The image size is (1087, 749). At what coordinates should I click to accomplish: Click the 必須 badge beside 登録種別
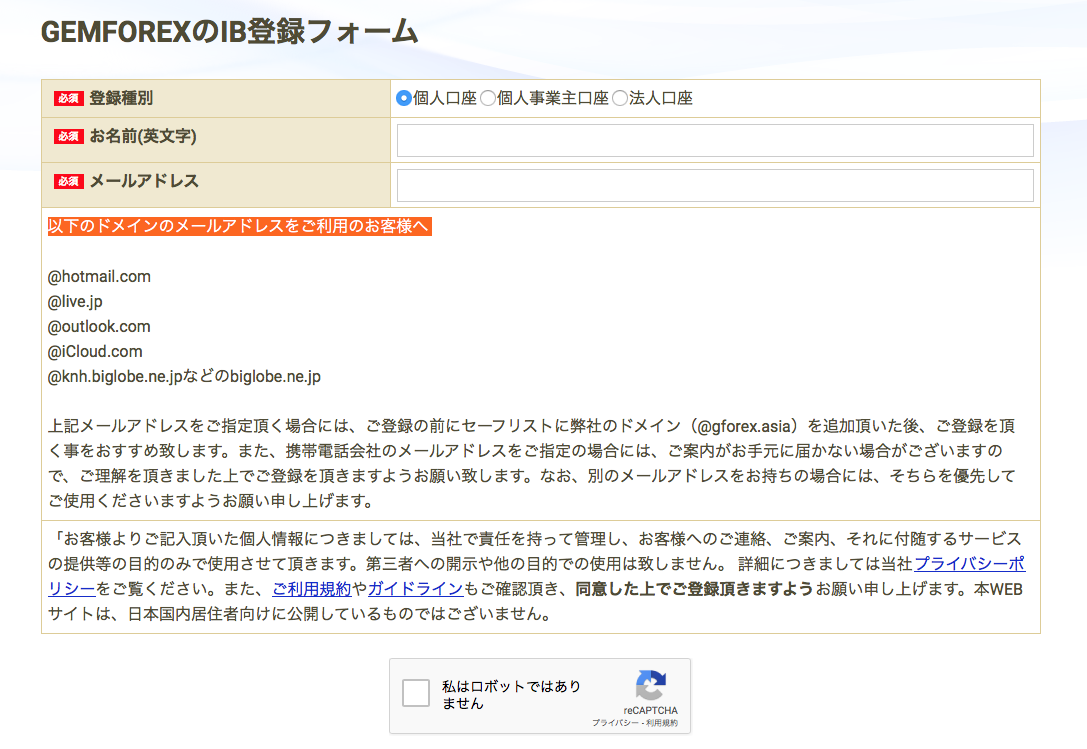point(69,98)
